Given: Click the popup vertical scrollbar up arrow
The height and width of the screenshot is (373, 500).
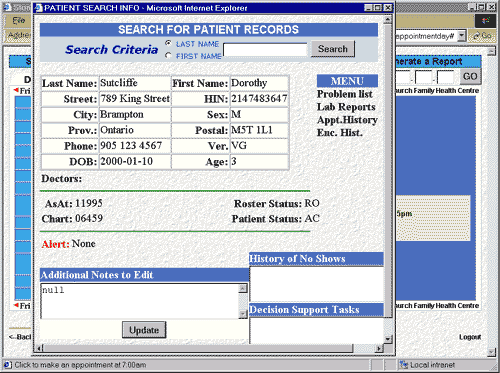Looking at the screenshot, I should 387,20.
